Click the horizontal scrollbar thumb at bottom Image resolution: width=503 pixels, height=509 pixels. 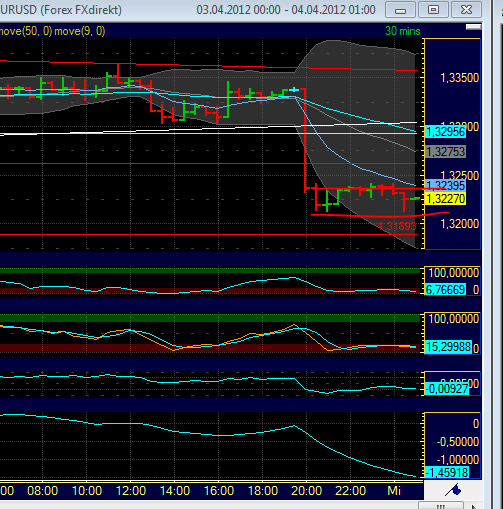point(440,506)
